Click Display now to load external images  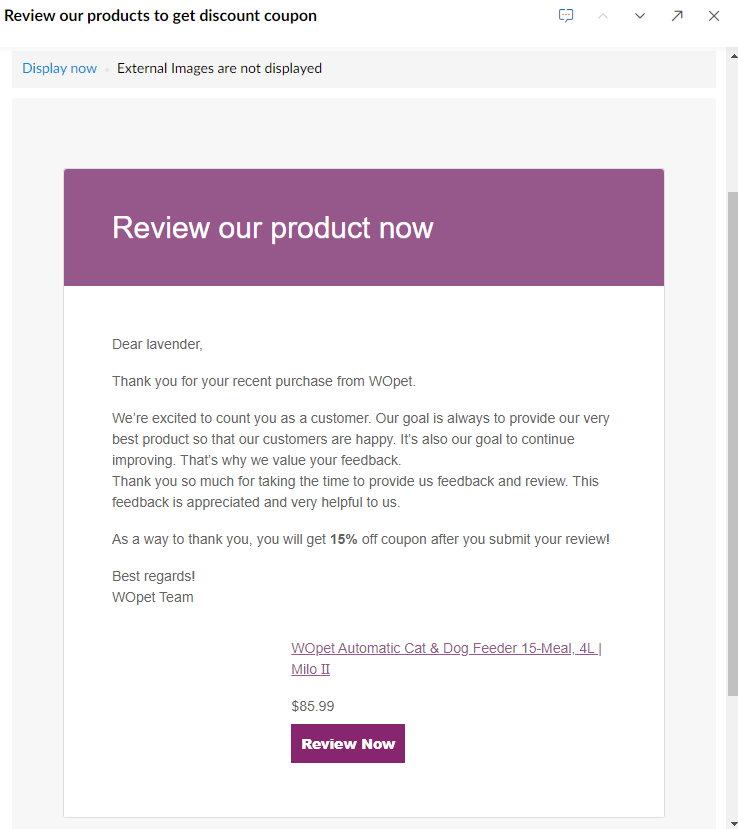(59, 69)
